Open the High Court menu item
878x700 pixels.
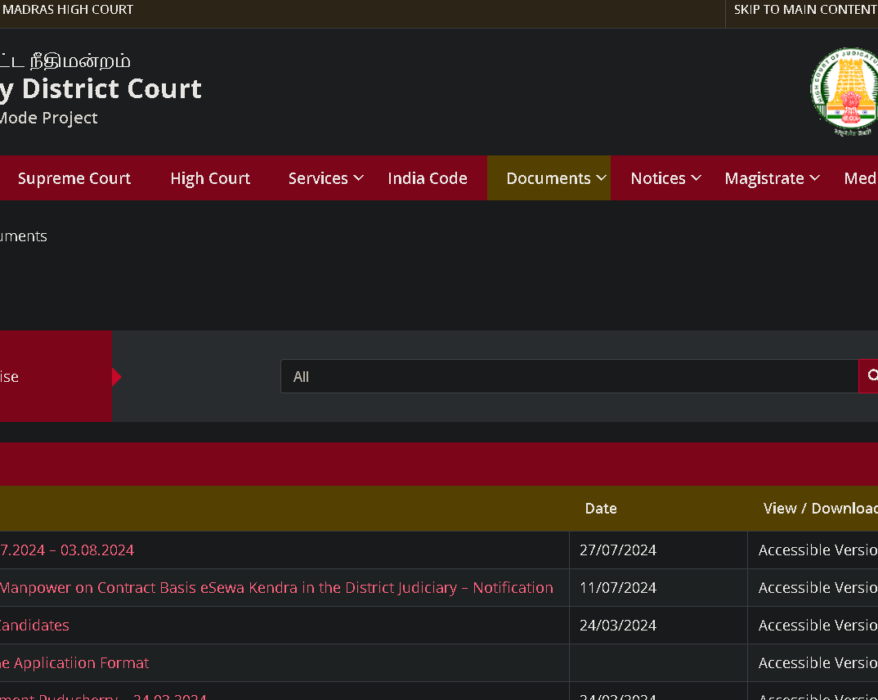coord(210,178)
